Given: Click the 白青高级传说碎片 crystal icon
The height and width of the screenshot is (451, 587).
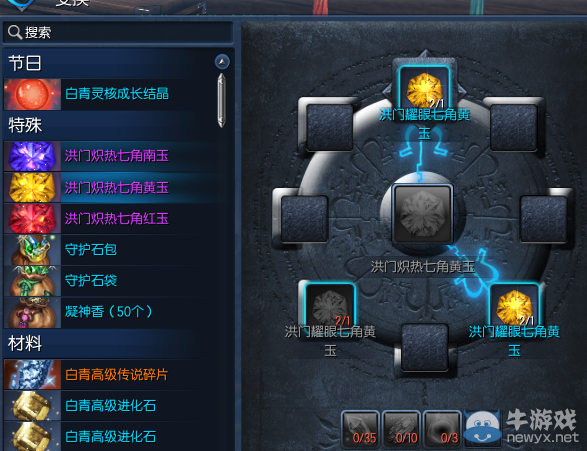Looking at the screenshot, I should point(32,375).
